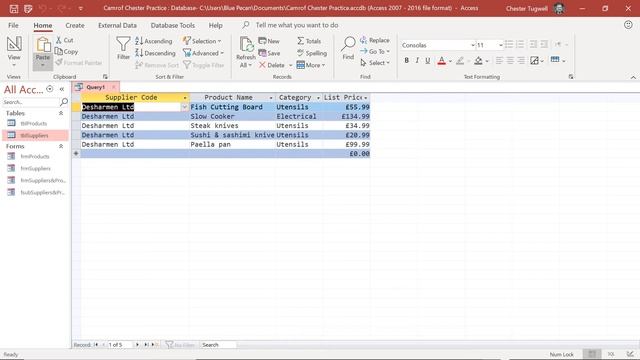Click the Filter funnel button
The width and height of the screenshot is (640, 360).
123,48
